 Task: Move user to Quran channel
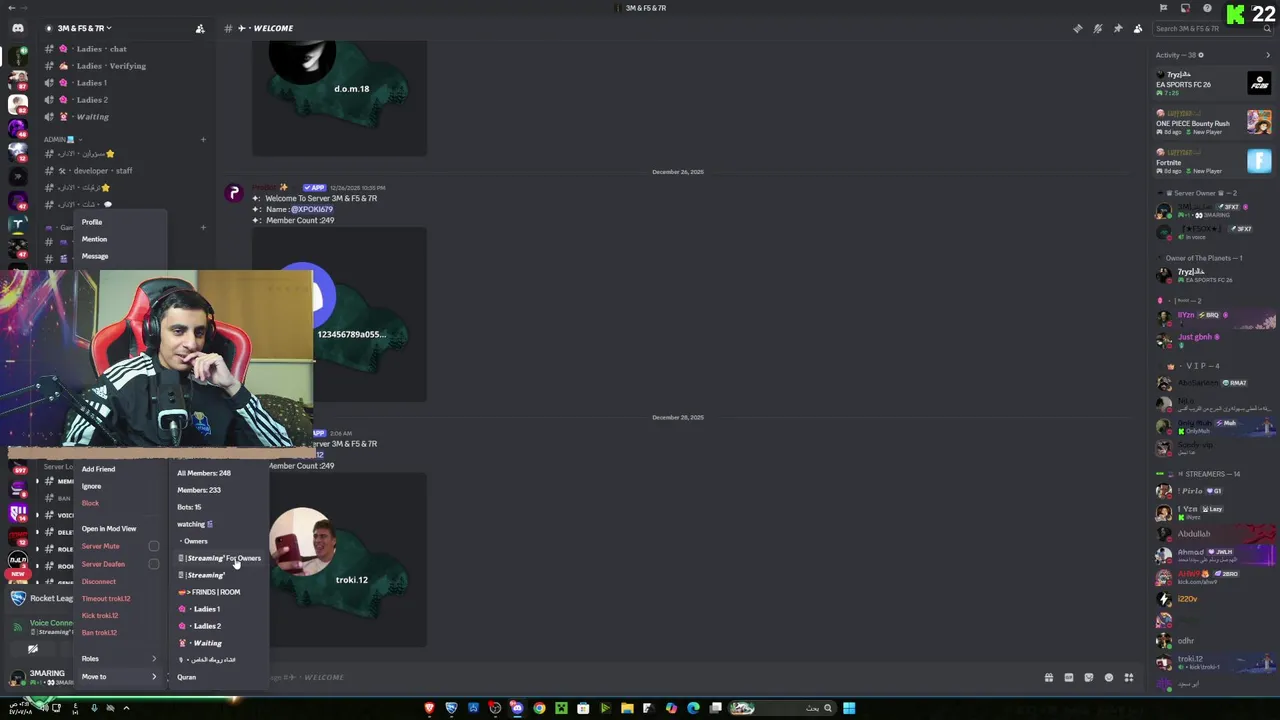click(x=187, y=677)
